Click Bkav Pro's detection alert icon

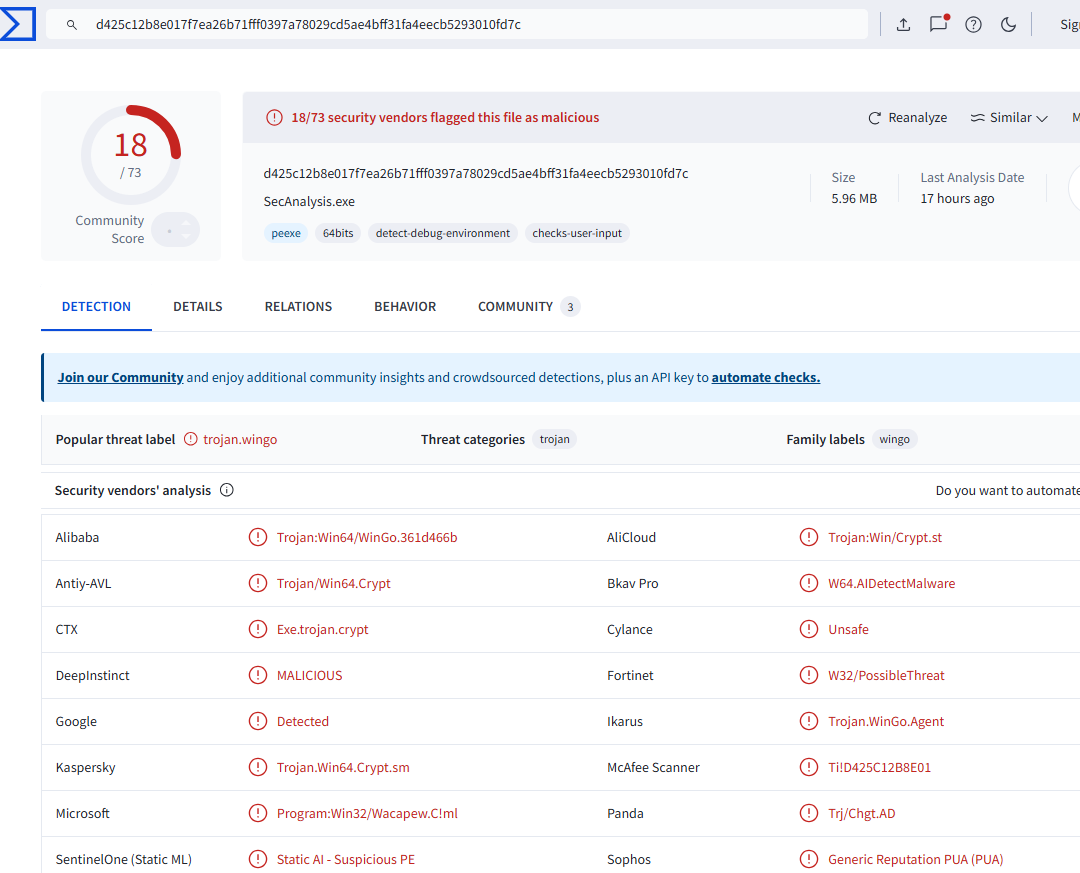point(809,583)
